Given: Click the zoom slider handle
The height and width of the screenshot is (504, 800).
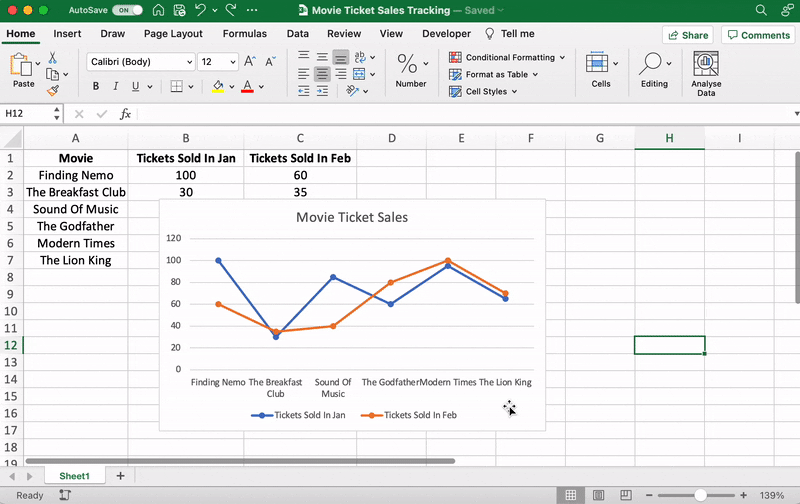Looking at the screenshot, I should point(701,495).
